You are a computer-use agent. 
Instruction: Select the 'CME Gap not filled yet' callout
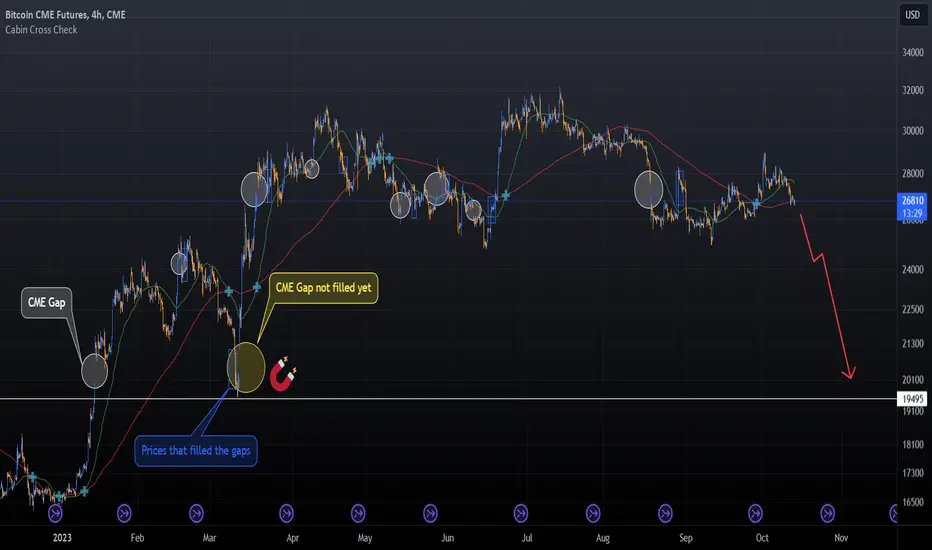click(323, 288)
